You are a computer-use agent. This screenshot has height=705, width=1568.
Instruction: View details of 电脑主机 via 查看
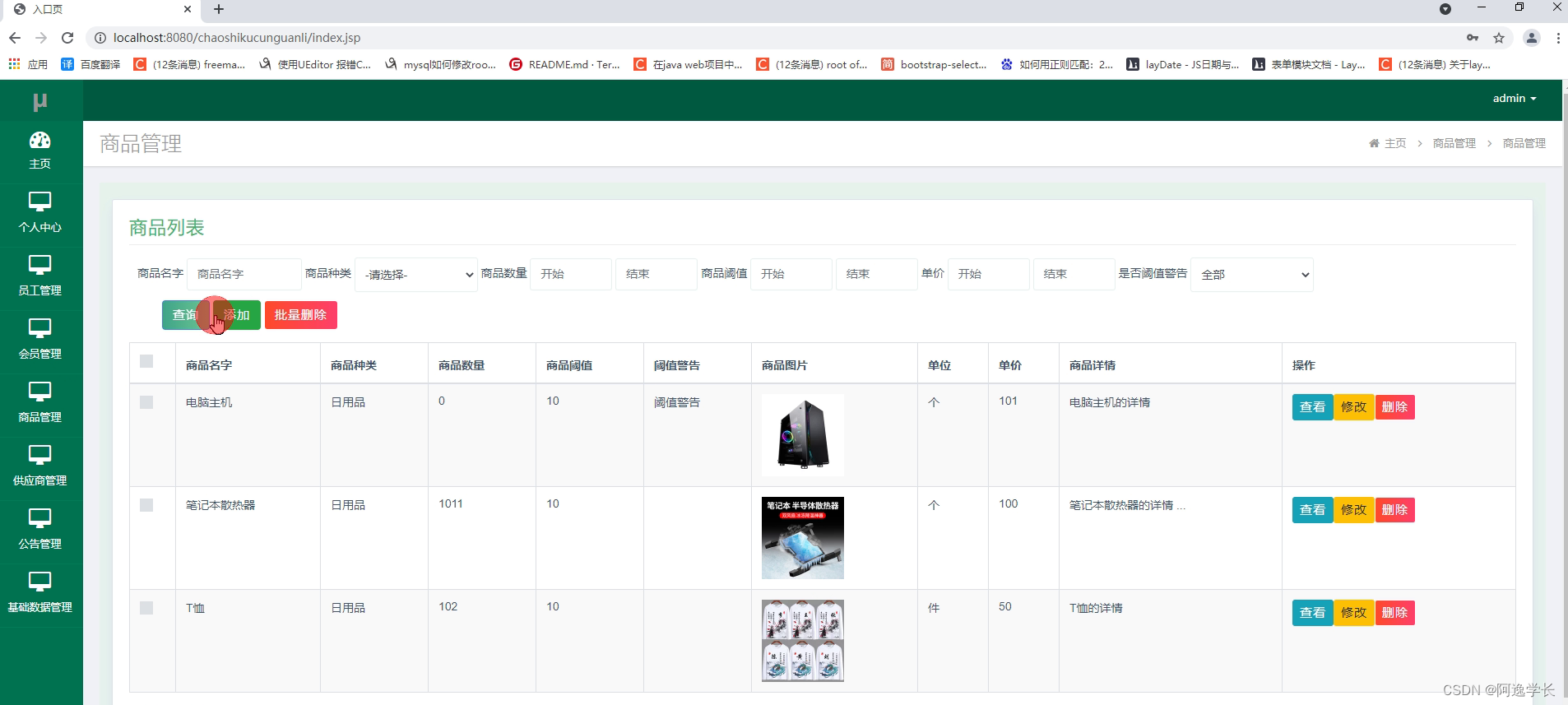1312,407
